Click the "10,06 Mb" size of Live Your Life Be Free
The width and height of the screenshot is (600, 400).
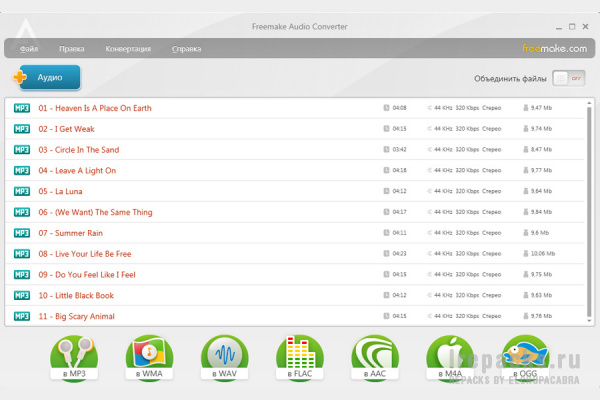click(x=543, y=254)
